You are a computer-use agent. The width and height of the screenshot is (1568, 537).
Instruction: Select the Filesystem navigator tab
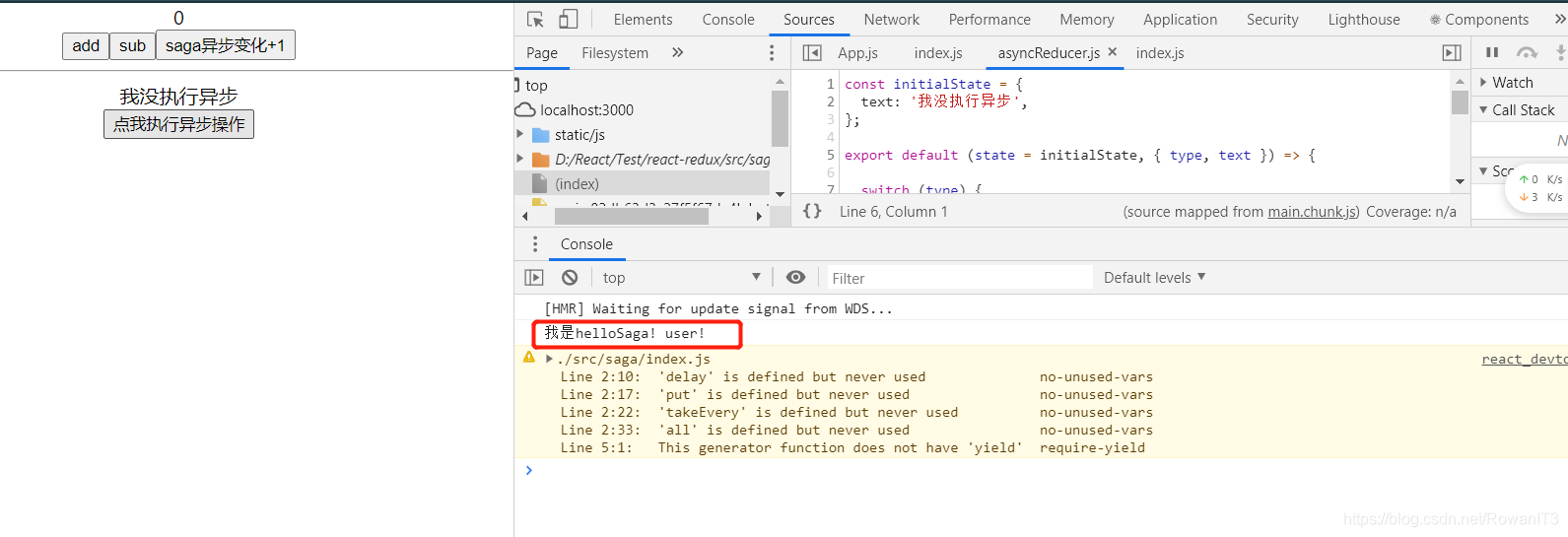pos(615,52)
